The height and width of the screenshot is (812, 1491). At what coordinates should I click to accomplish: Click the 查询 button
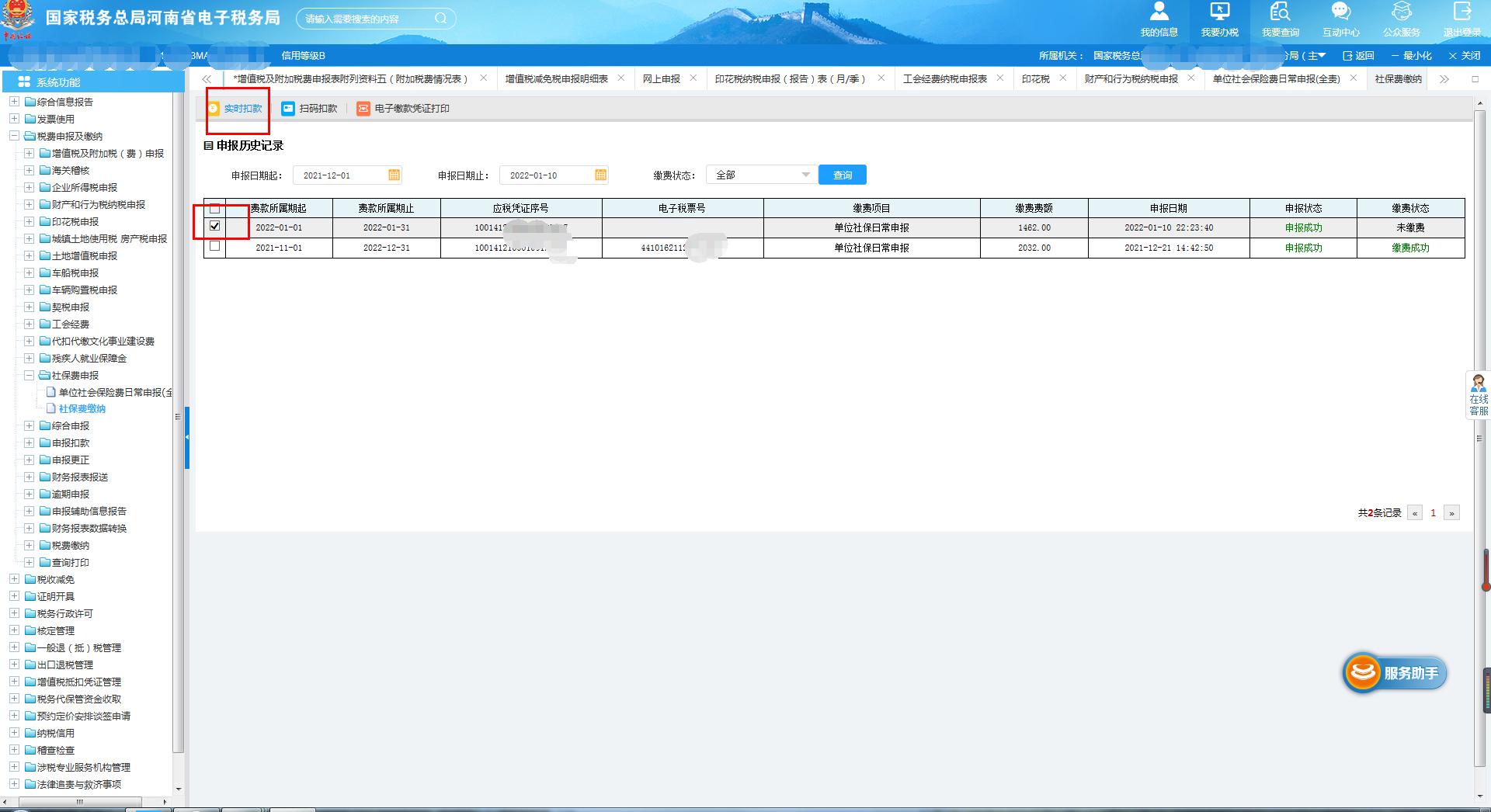pos(842,175)
